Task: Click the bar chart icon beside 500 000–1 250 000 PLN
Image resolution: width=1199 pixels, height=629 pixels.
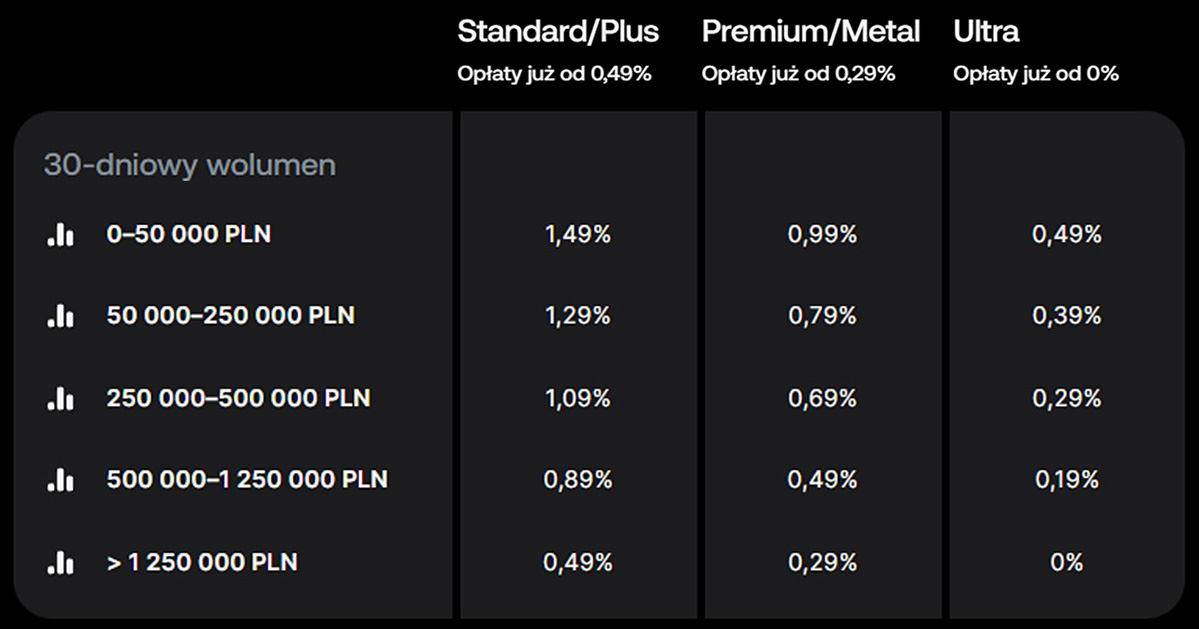Action: (x=60, y=479)
